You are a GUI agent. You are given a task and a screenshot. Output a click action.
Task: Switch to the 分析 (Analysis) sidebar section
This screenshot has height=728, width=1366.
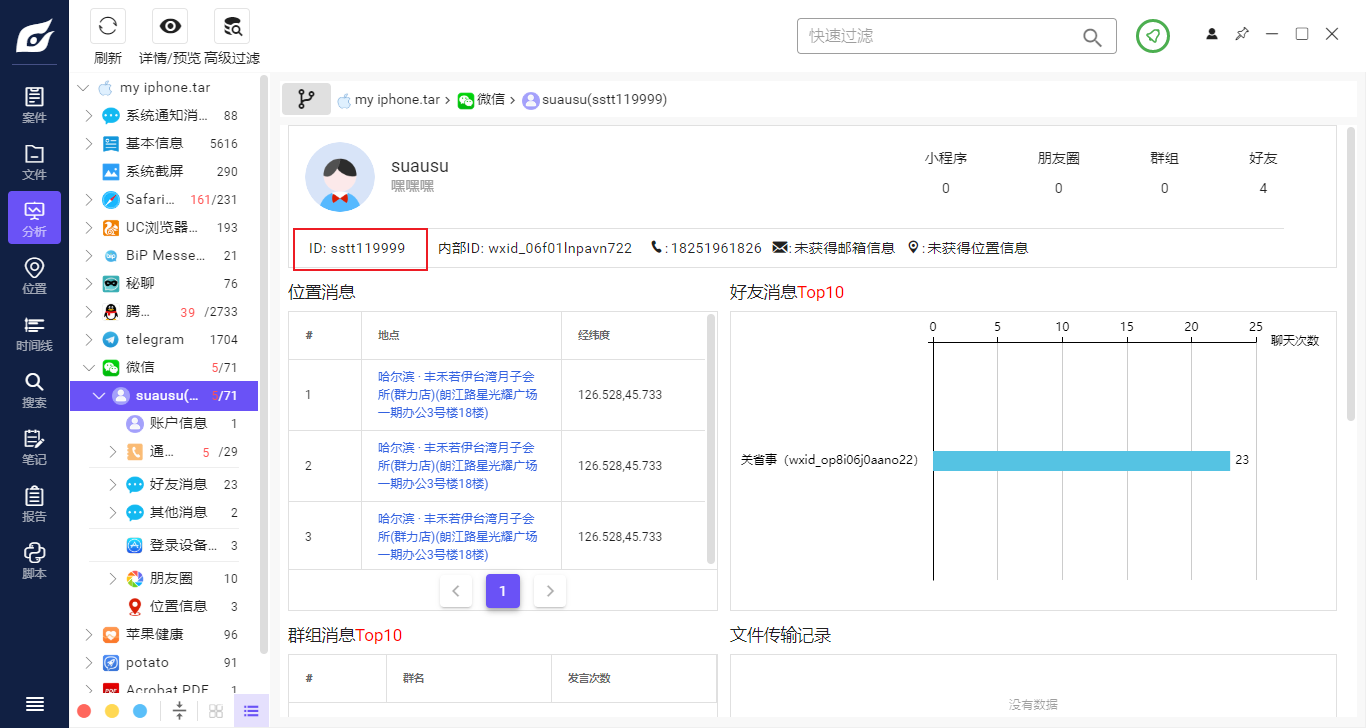pyautogui.click(x=34, y=218)
